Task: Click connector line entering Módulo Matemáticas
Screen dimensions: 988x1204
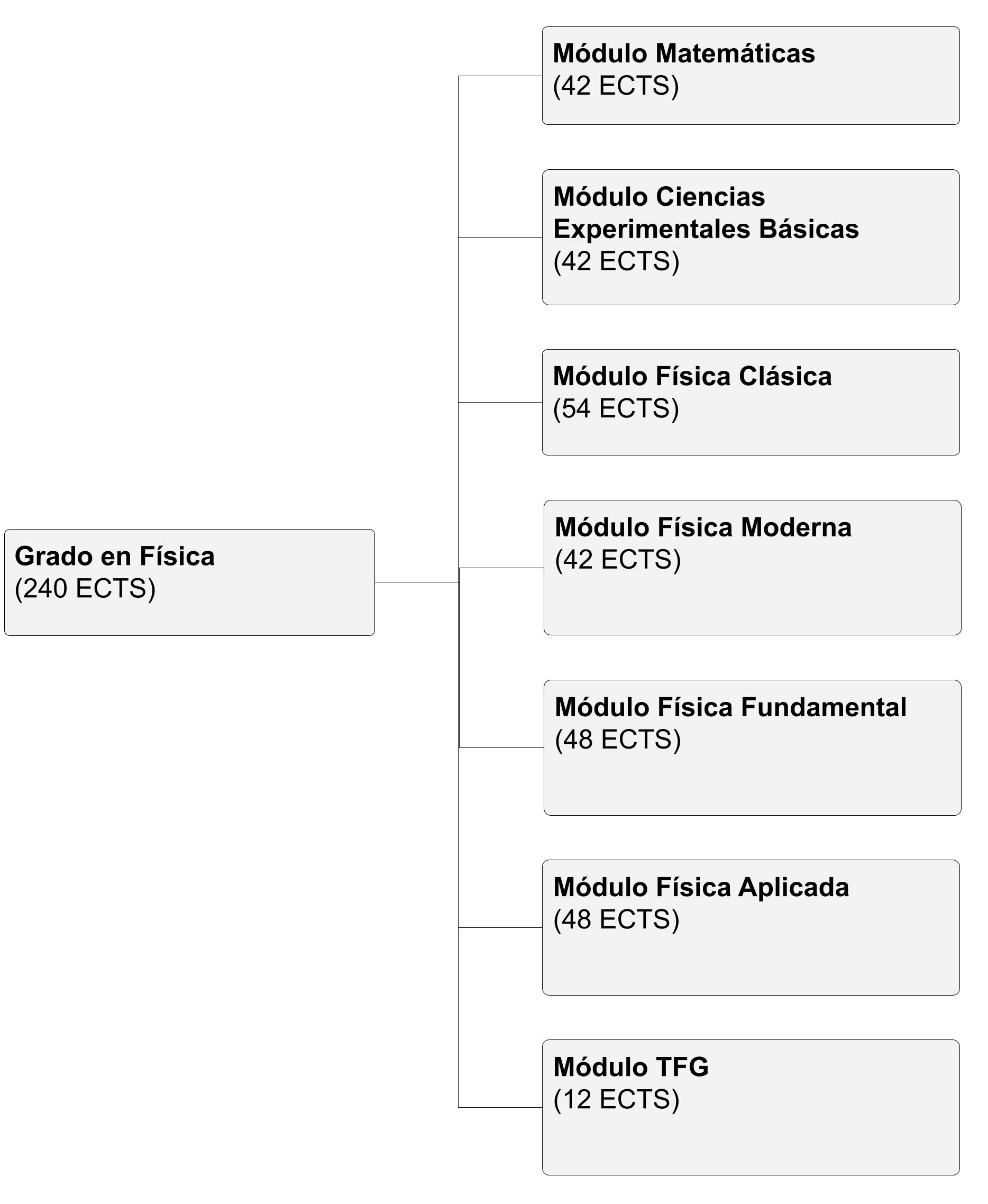Action: [x=500, y=76]
